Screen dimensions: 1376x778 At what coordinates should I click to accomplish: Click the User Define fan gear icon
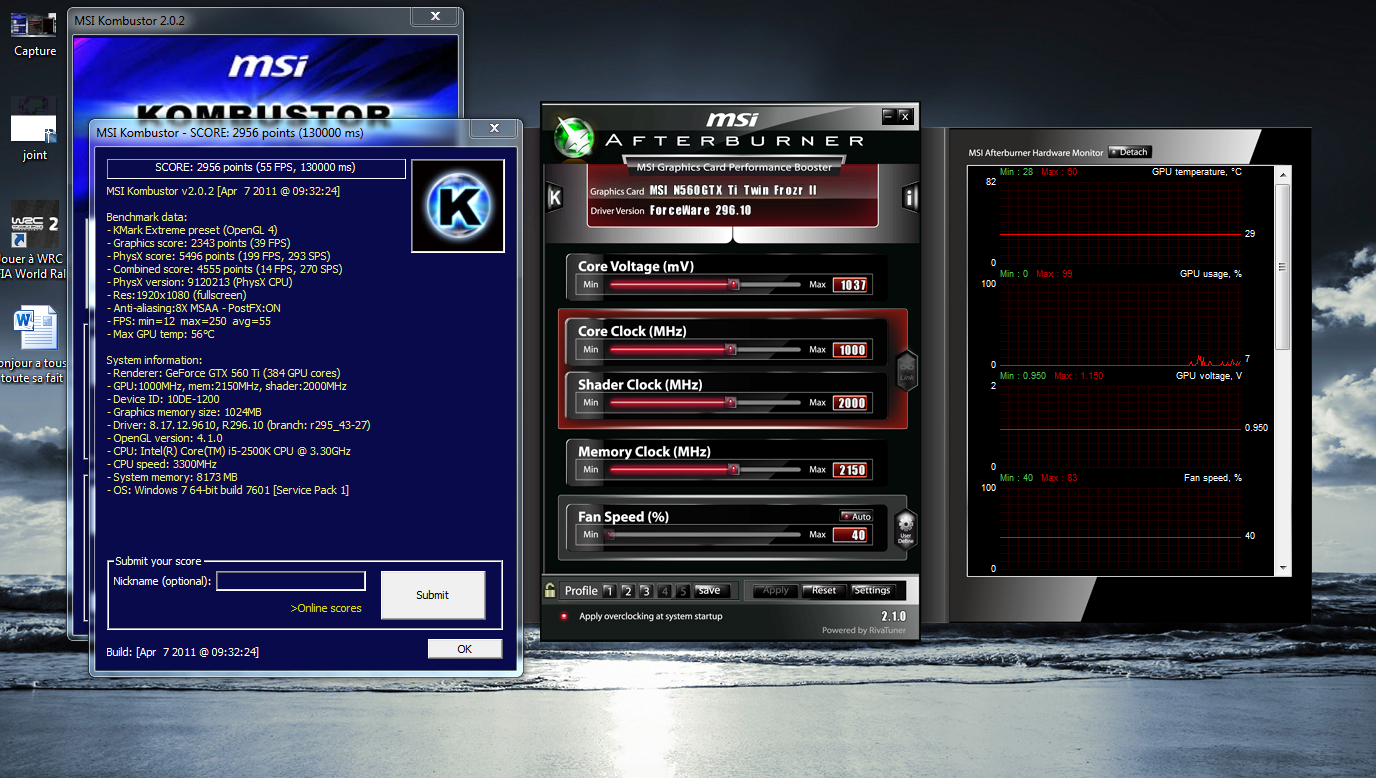pyautogui.click(x=905, y=527)
